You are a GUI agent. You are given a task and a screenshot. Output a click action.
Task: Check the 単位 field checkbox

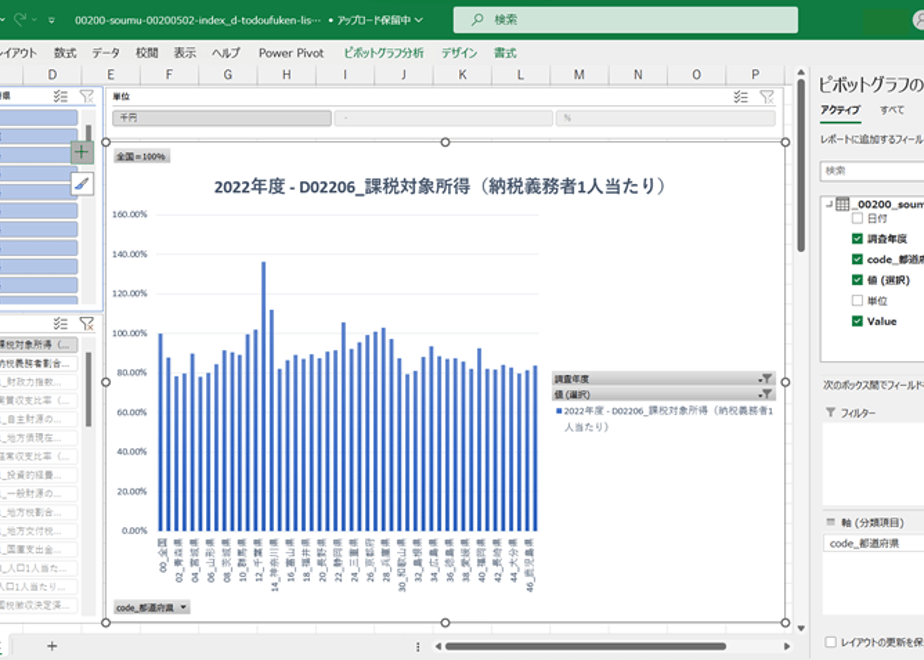pos(857,301)
